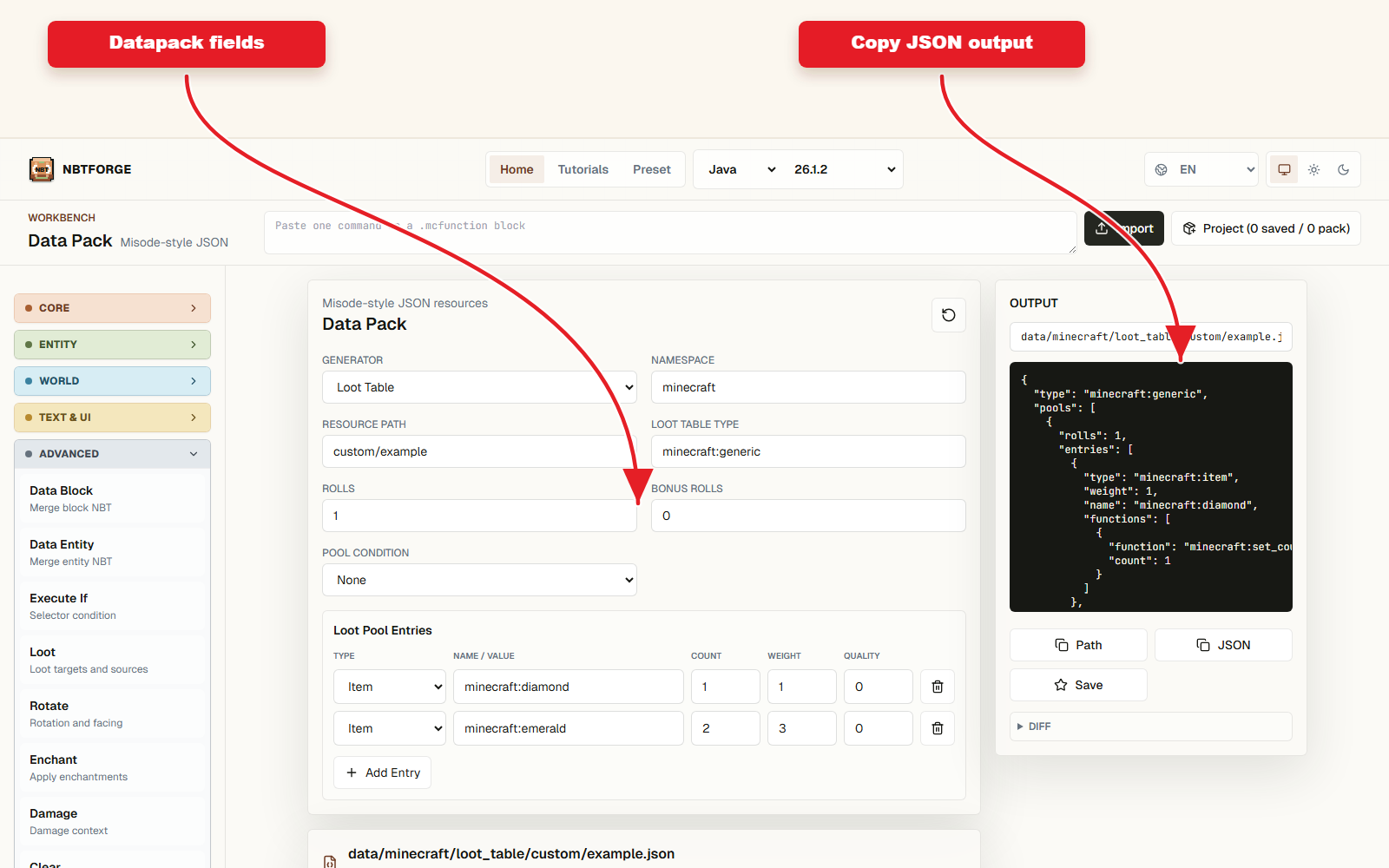Open the Tutorials tab
Image resolution: width=1389 pixels, height=868 pixels.
tap(583, 169)
